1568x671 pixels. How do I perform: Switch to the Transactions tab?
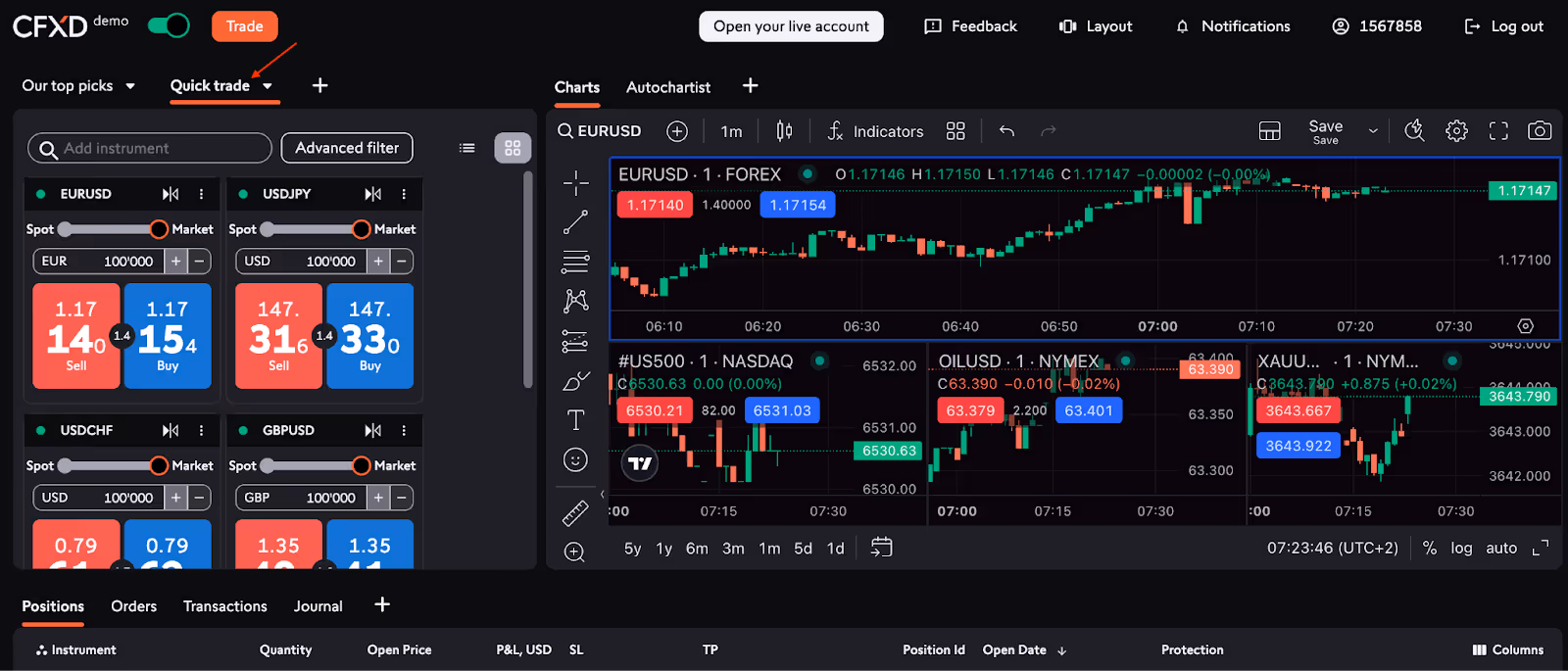[x=225, y=606]
